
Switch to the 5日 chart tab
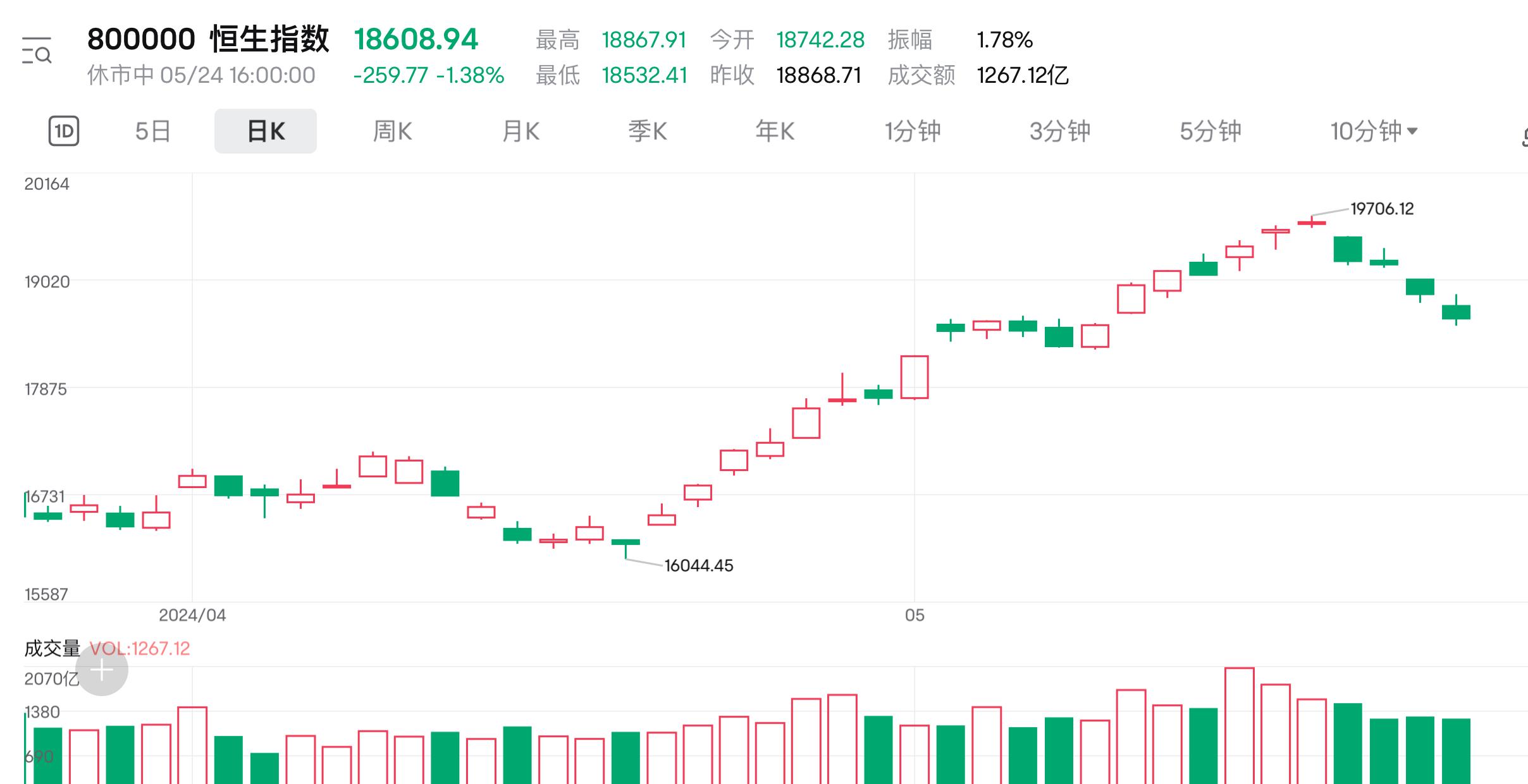pos(153,132)
